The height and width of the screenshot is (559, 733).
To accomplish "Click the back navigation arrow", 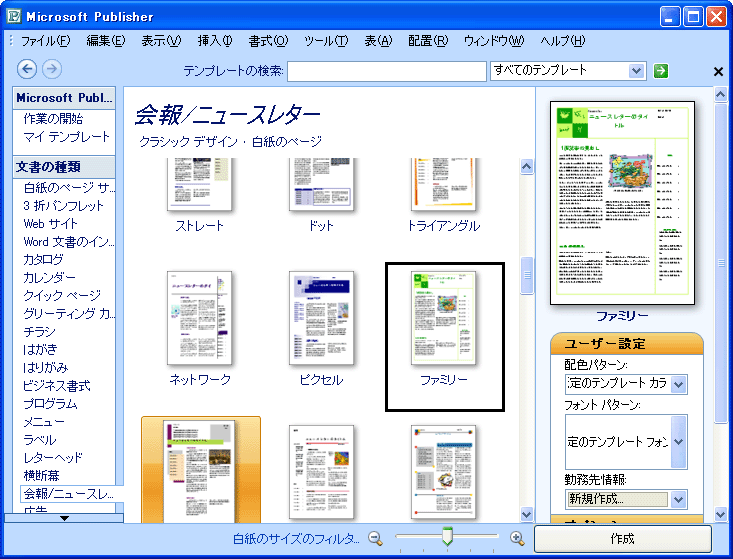I will 27,69.
